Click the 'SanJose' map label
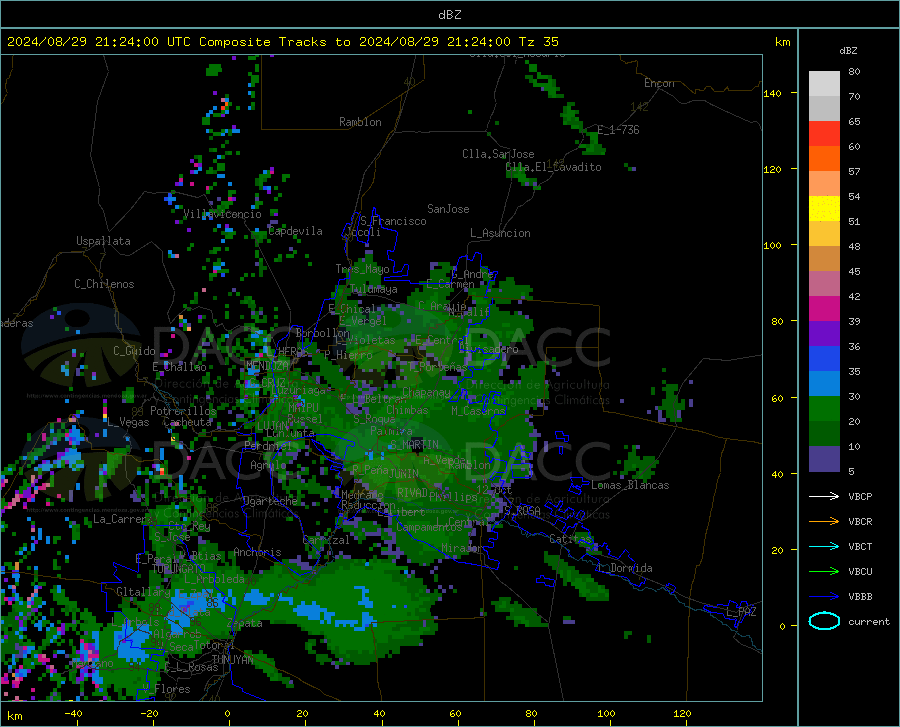900x727 pixels. (448, 209)
